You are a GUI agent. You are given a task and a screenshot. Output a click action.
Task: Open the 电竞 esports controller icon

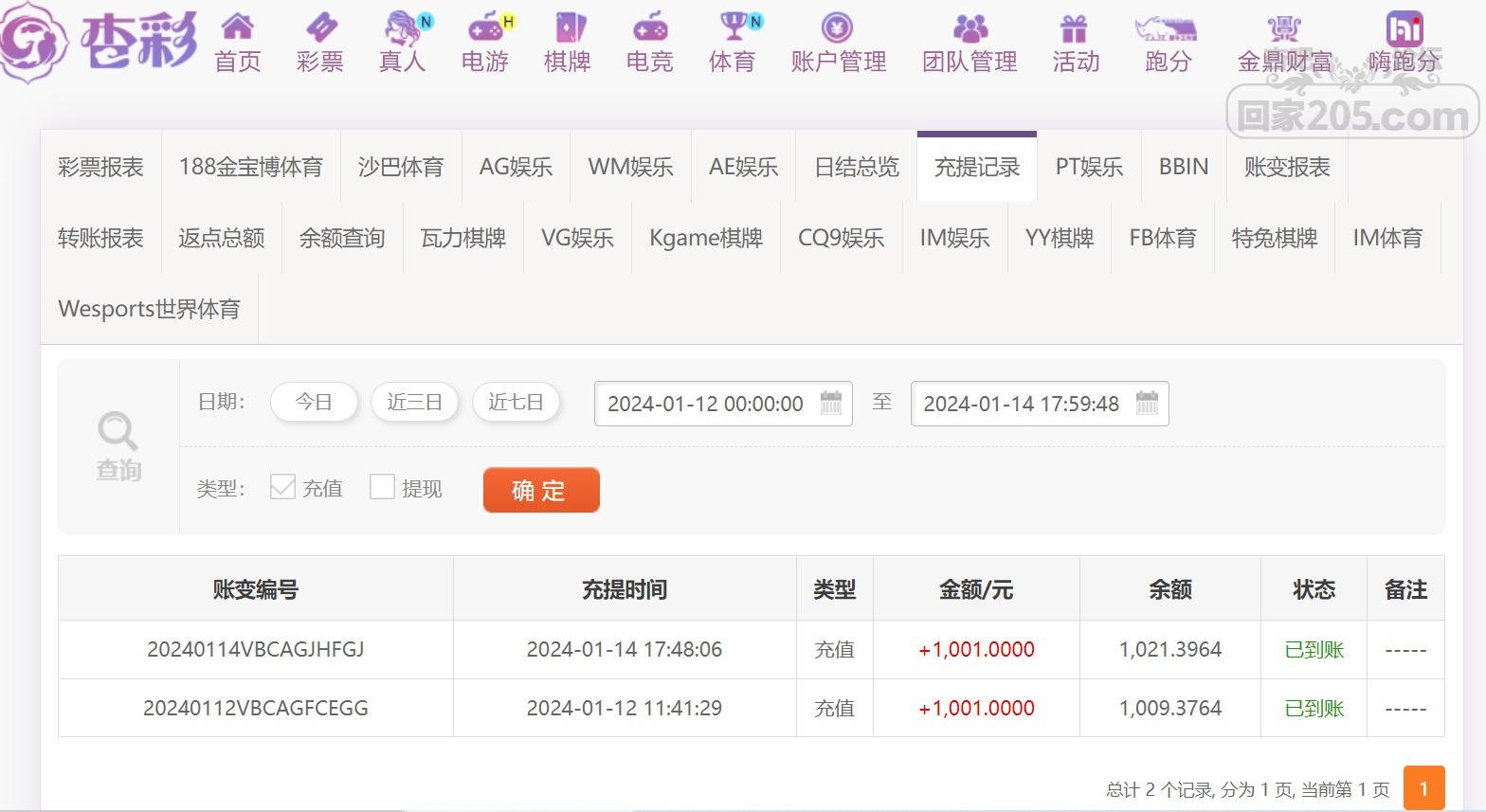650,27
